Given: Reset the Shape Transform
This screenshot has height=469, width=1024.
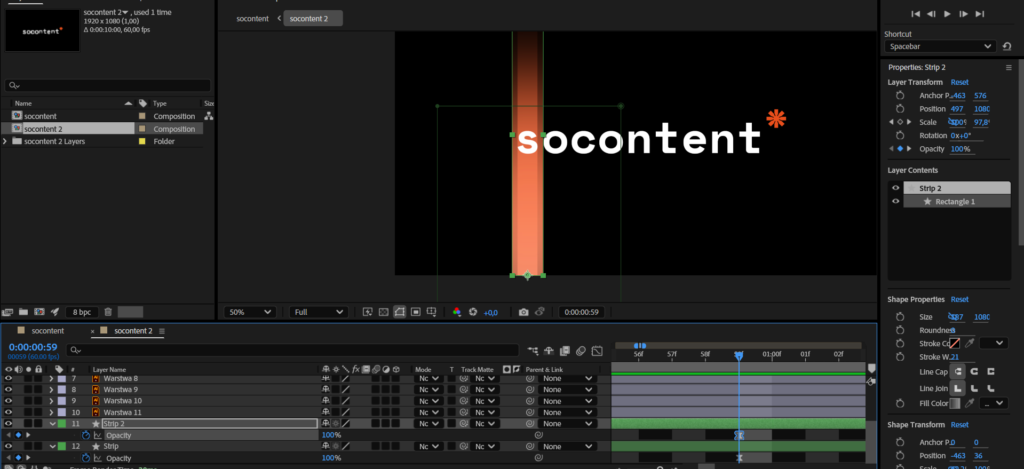Looking at the screenshot, I should pos(959,425).
